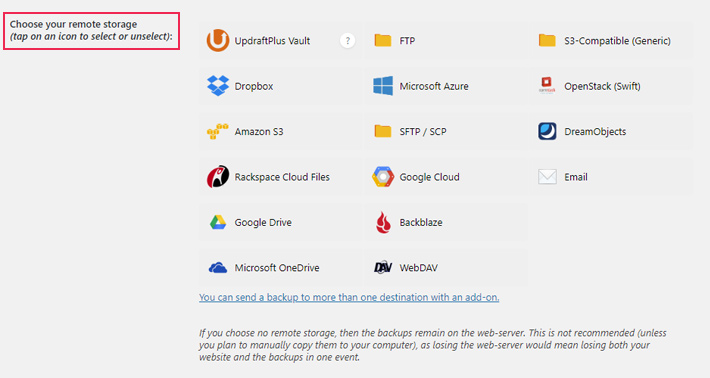710x378 pixels.
Task: Click the DreamObjects label text
Action: [595, 132]
